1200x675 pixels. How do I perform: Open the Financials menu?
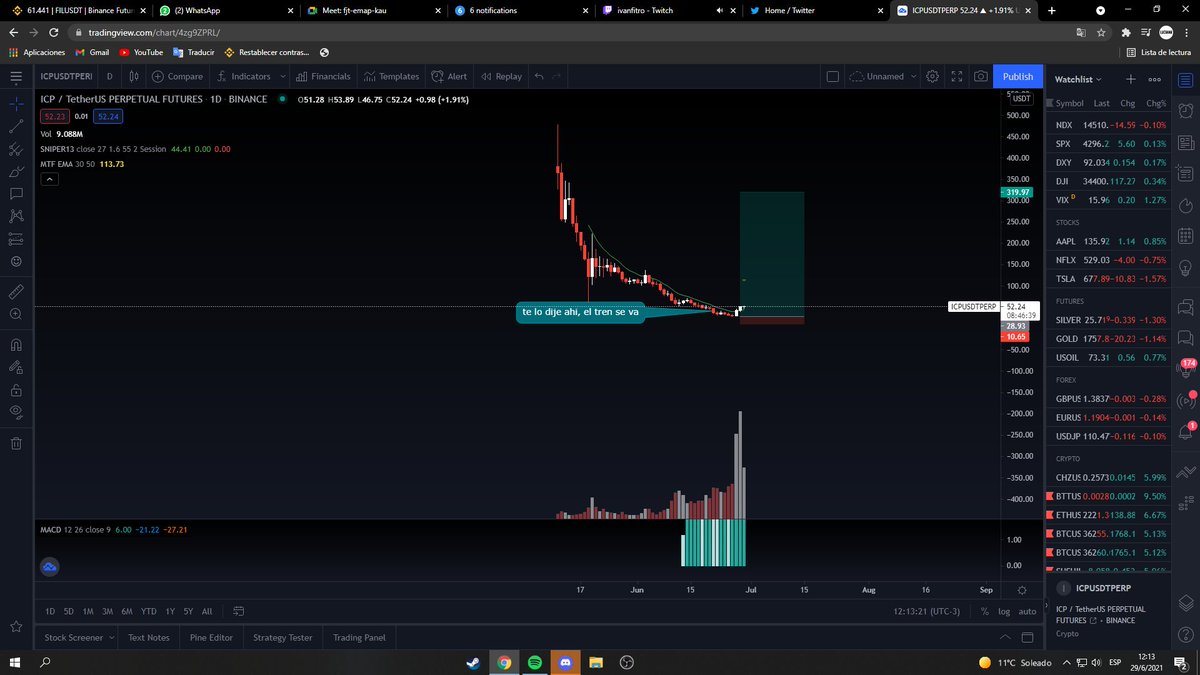(x=323, y=76)
